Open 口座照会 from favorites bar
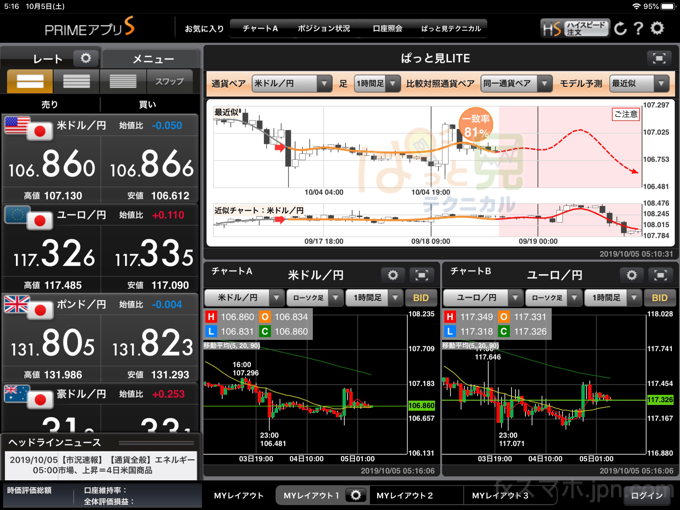680x510 pixels. (387, 29)
